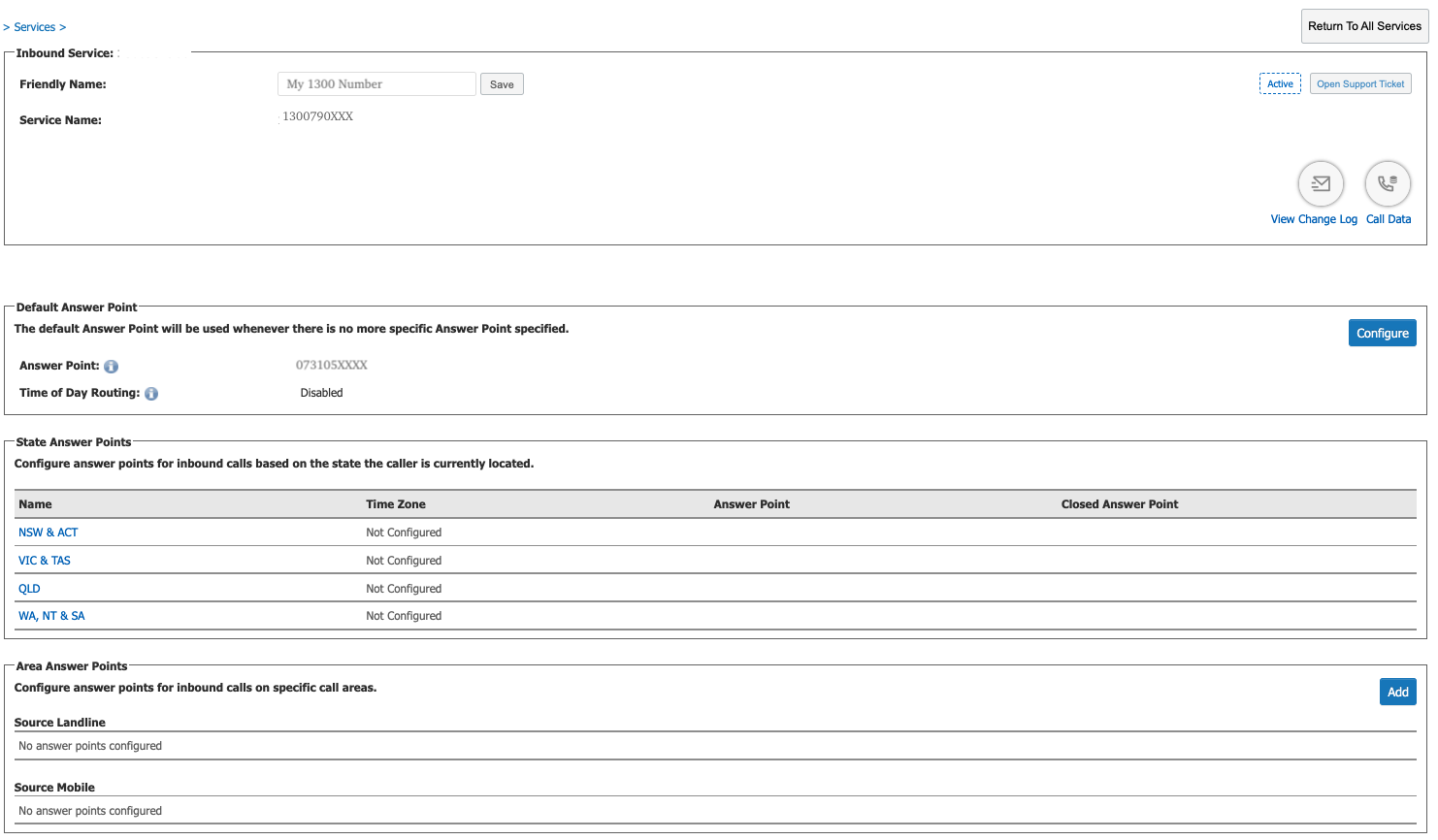This screenshot has width=1438, height=840.
Task: Open a support ticket
Action: (1360, 84)
